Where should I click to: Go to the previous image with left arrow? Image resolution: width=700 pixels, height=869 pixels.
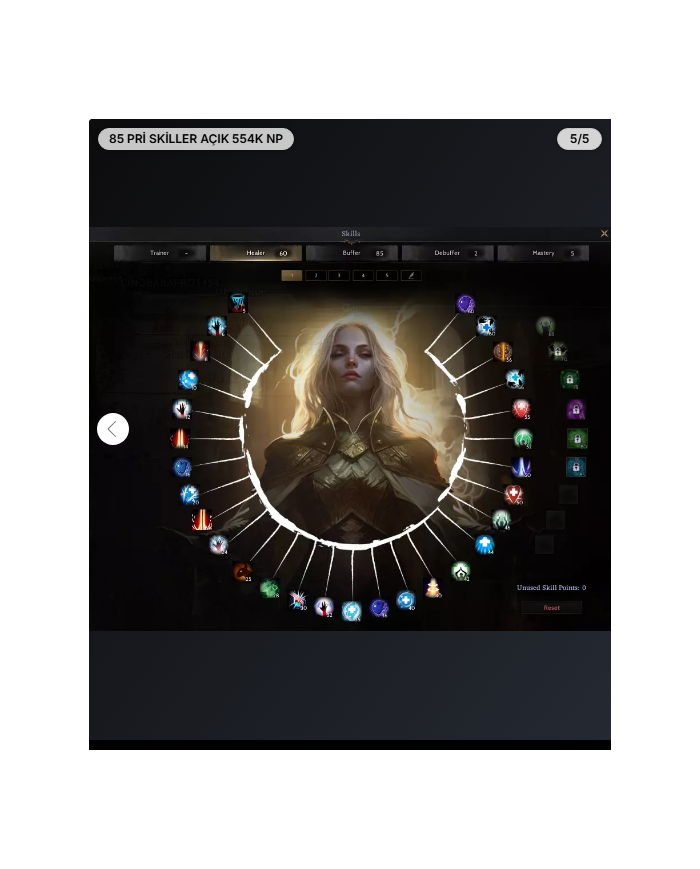pyautogui.click(x=113, y=429)
